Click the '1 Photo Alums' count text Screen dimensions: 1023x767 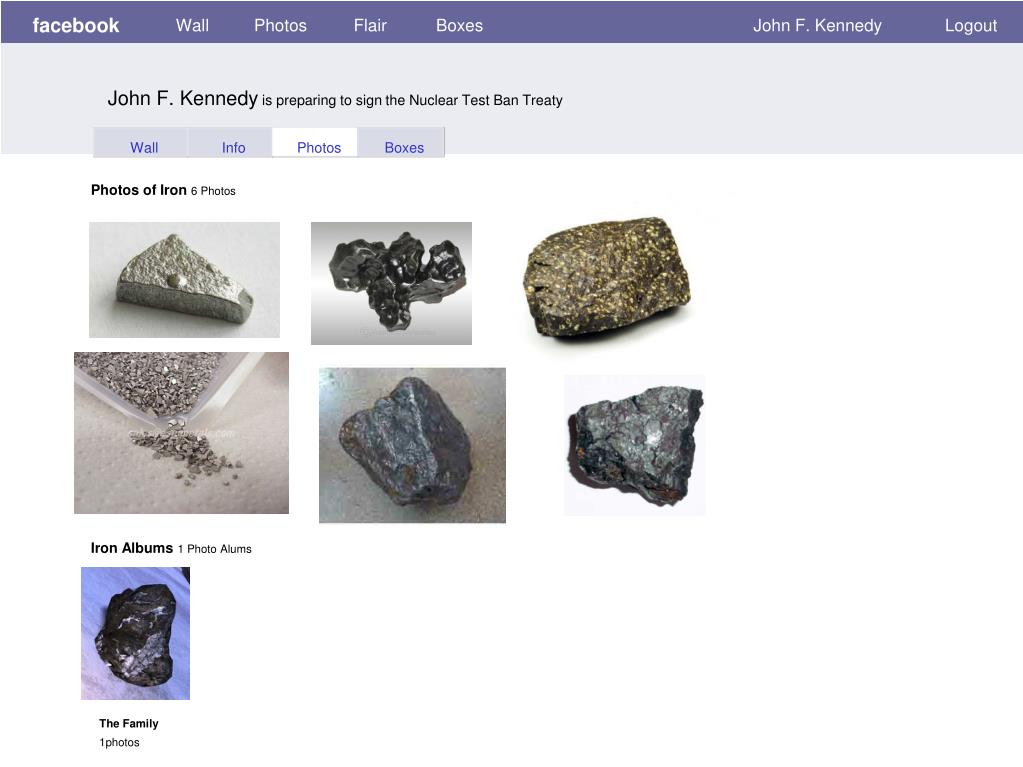(215, 549)
